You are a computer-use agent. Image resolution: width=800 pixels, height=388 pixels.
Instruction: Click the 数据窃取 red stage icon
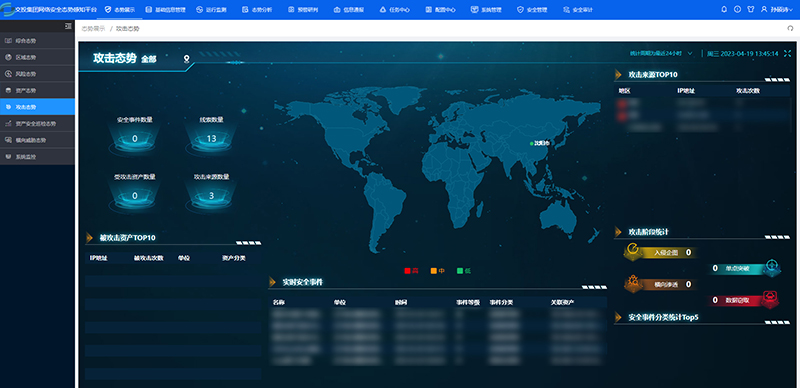point(770,300)
